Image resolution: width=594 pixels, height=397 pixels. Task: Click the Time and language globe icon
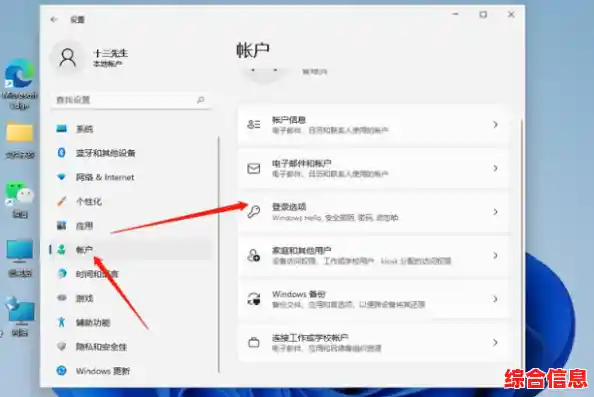[x=62, y=274]
